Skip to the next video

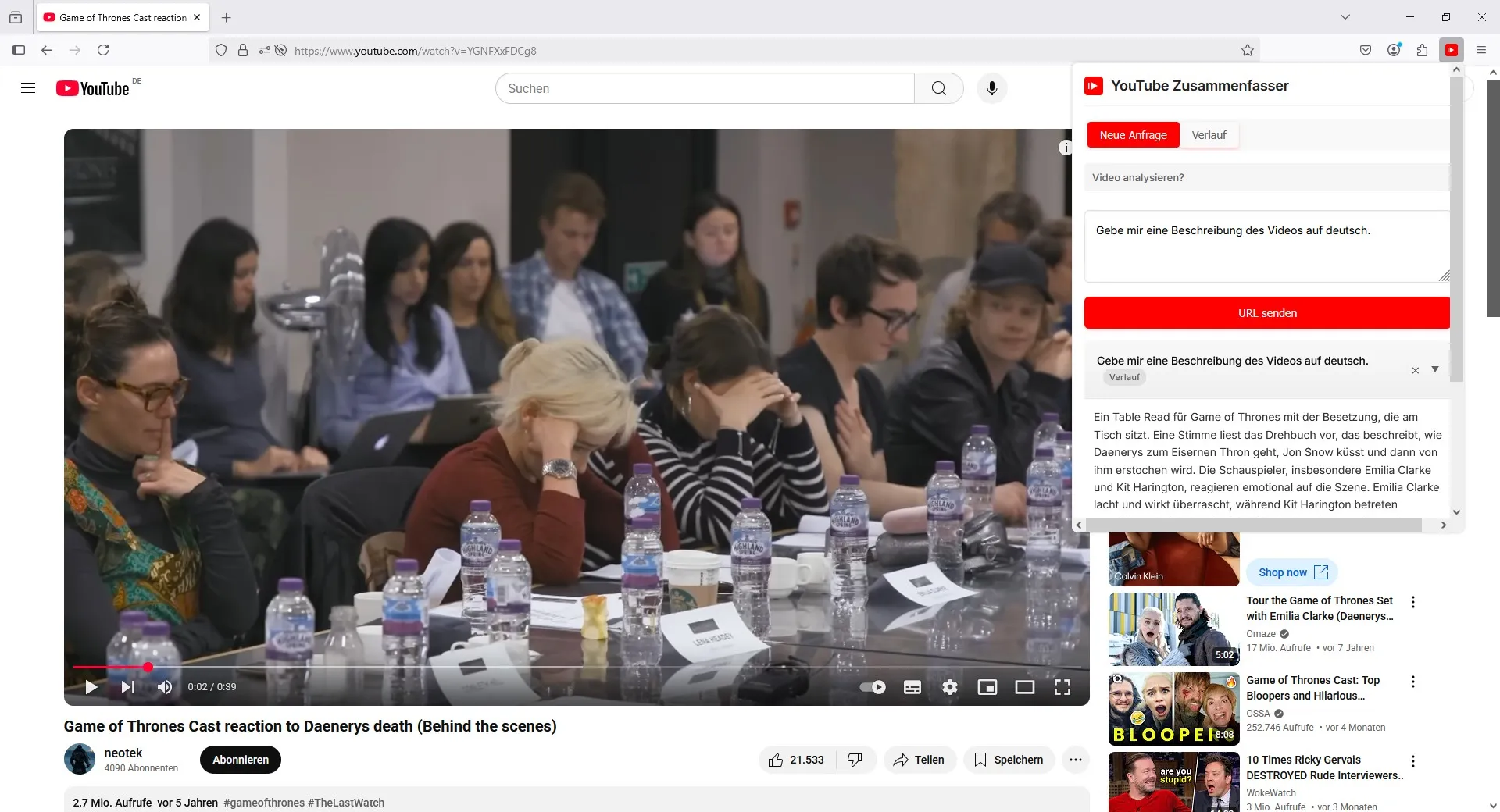coord(128,687)
